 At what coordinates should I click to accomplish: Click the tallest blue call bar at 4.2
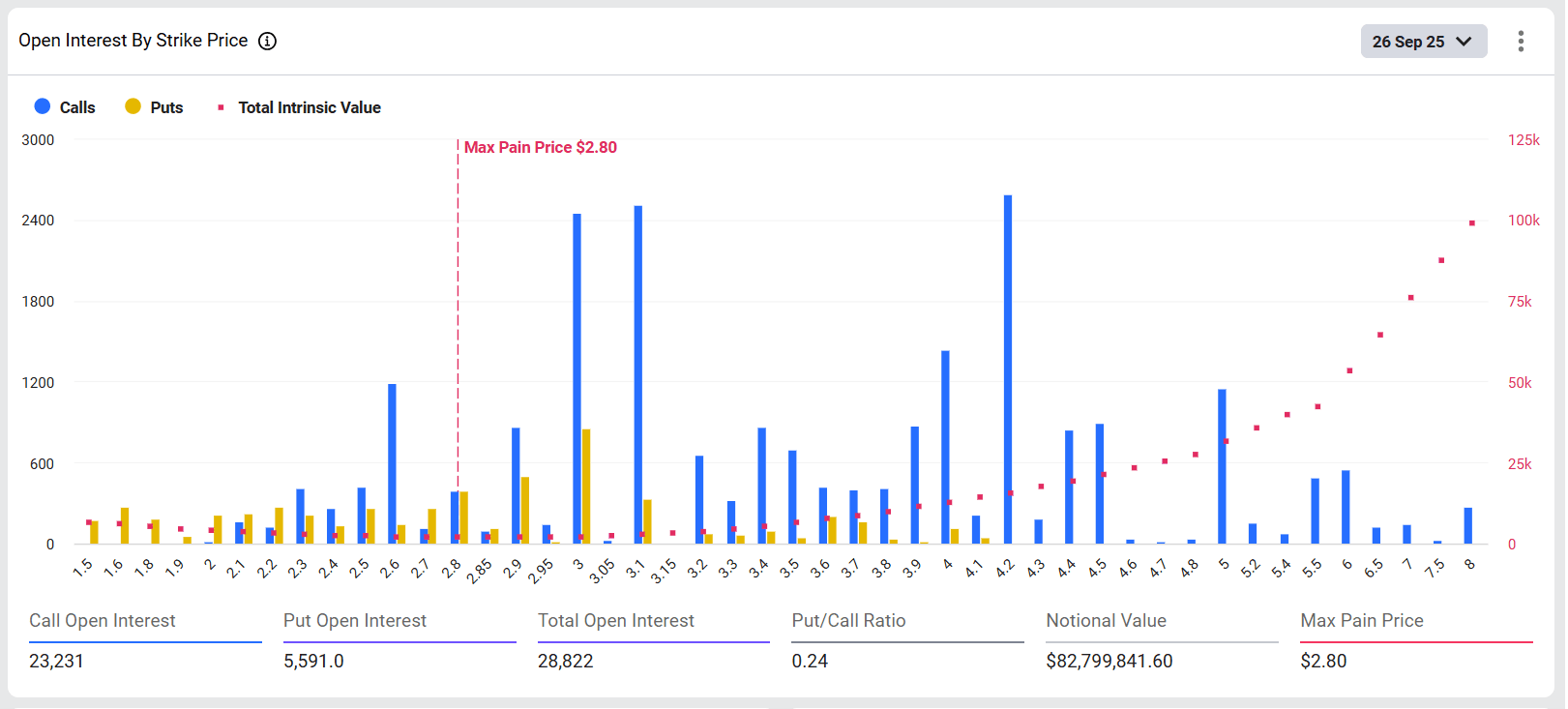point(1008,368)
